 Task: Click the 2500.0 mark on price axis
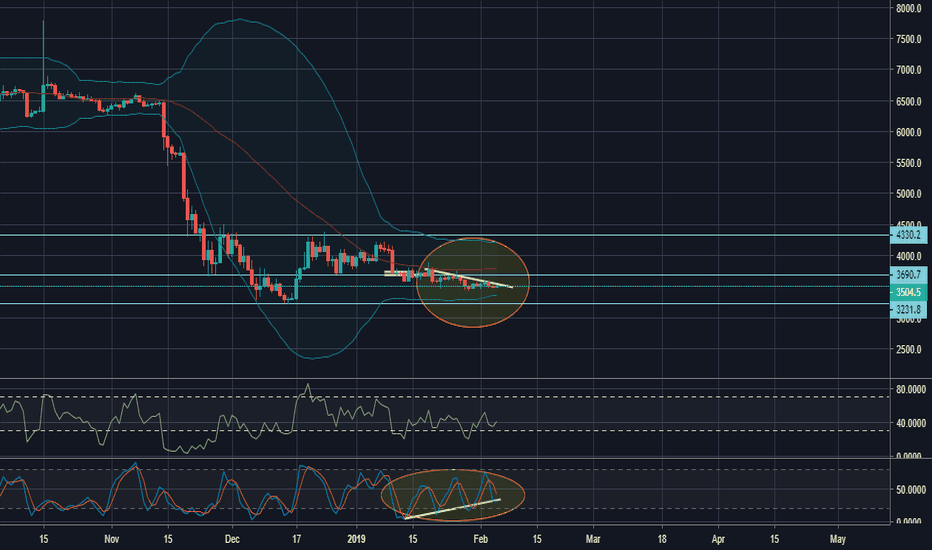point(909,349)
